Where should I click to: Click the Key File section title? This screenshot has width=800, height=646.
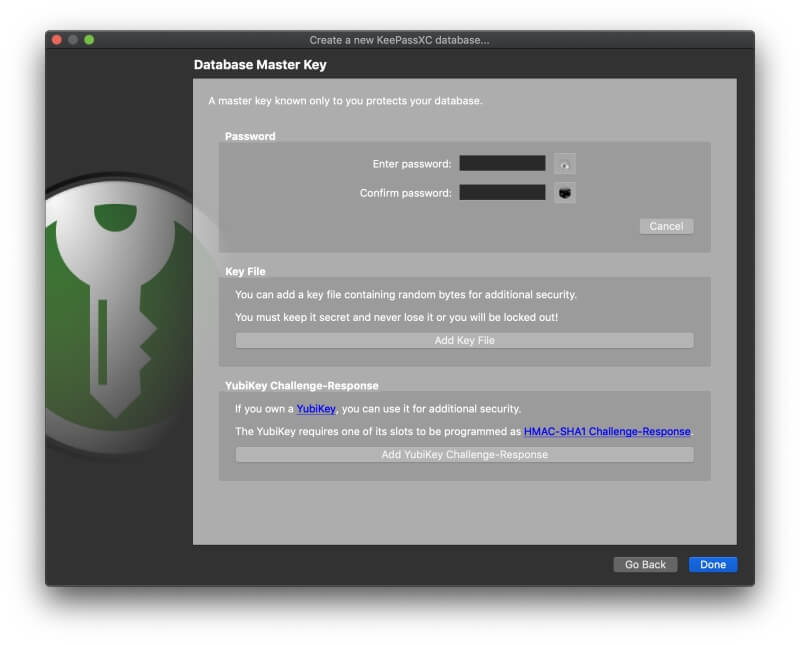pos(245,271)
